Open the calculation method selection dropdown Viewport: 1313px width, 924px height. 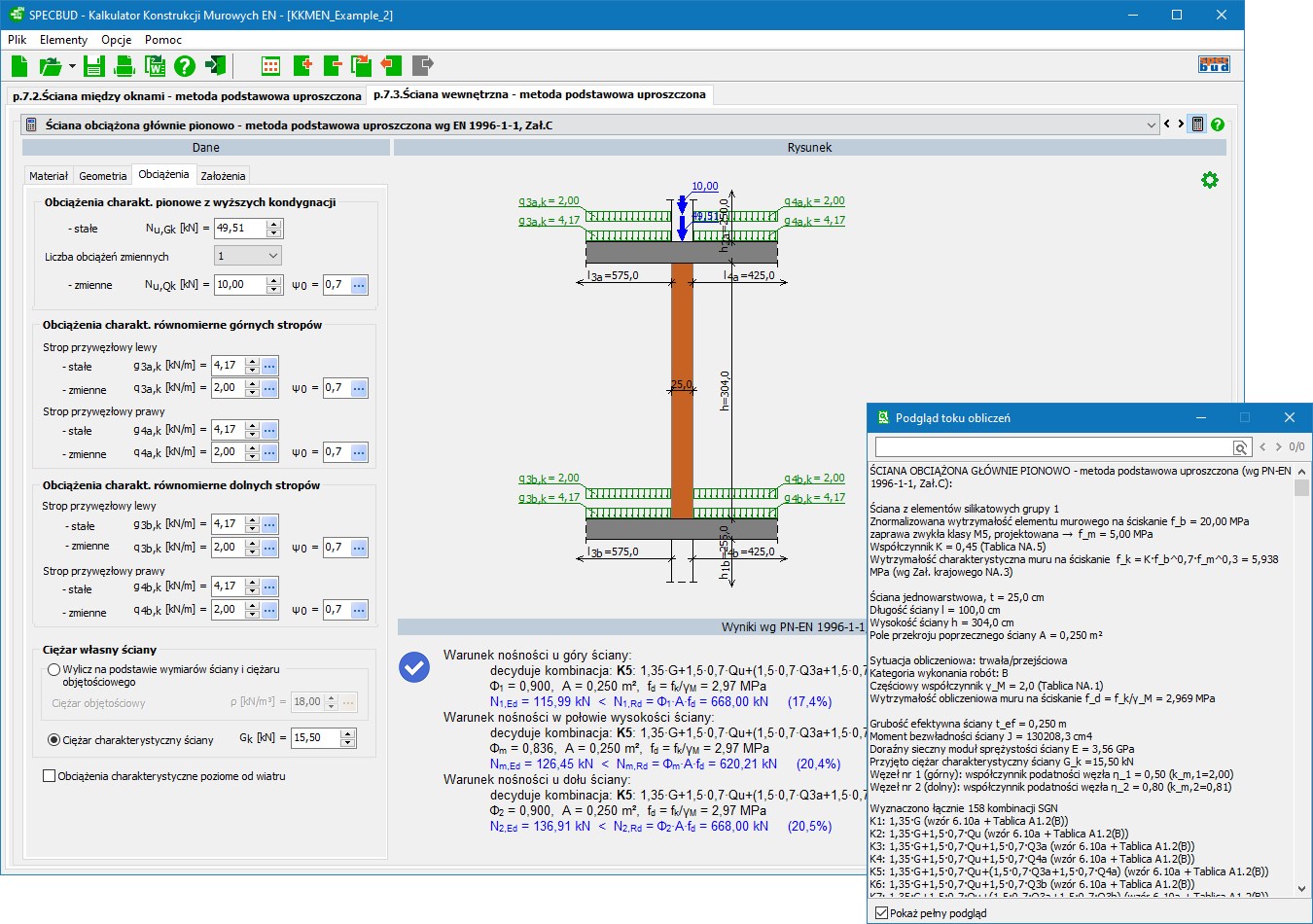pos(1152,125)
